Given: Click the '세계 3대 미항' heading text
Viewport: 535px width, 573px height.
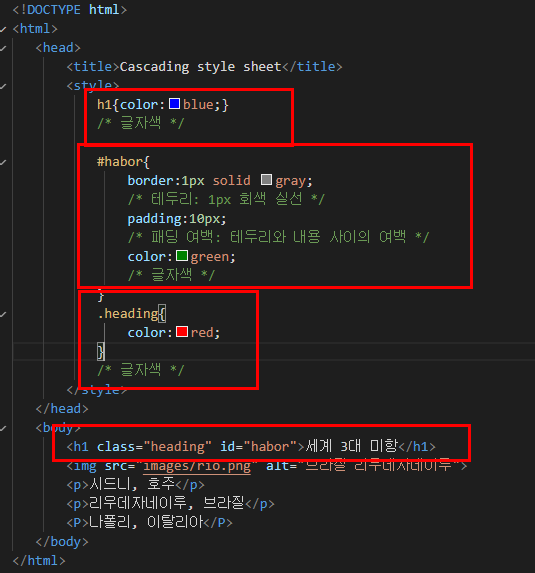Looking at the screenshot, I should (351, 446).
